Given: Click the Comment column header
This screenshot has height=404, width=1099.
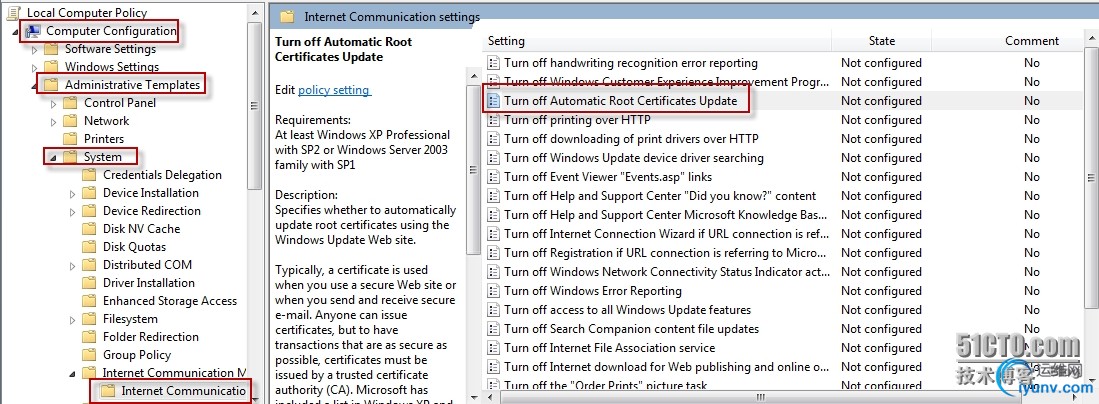Looking at the screenshot, I should click(1031, 41).
